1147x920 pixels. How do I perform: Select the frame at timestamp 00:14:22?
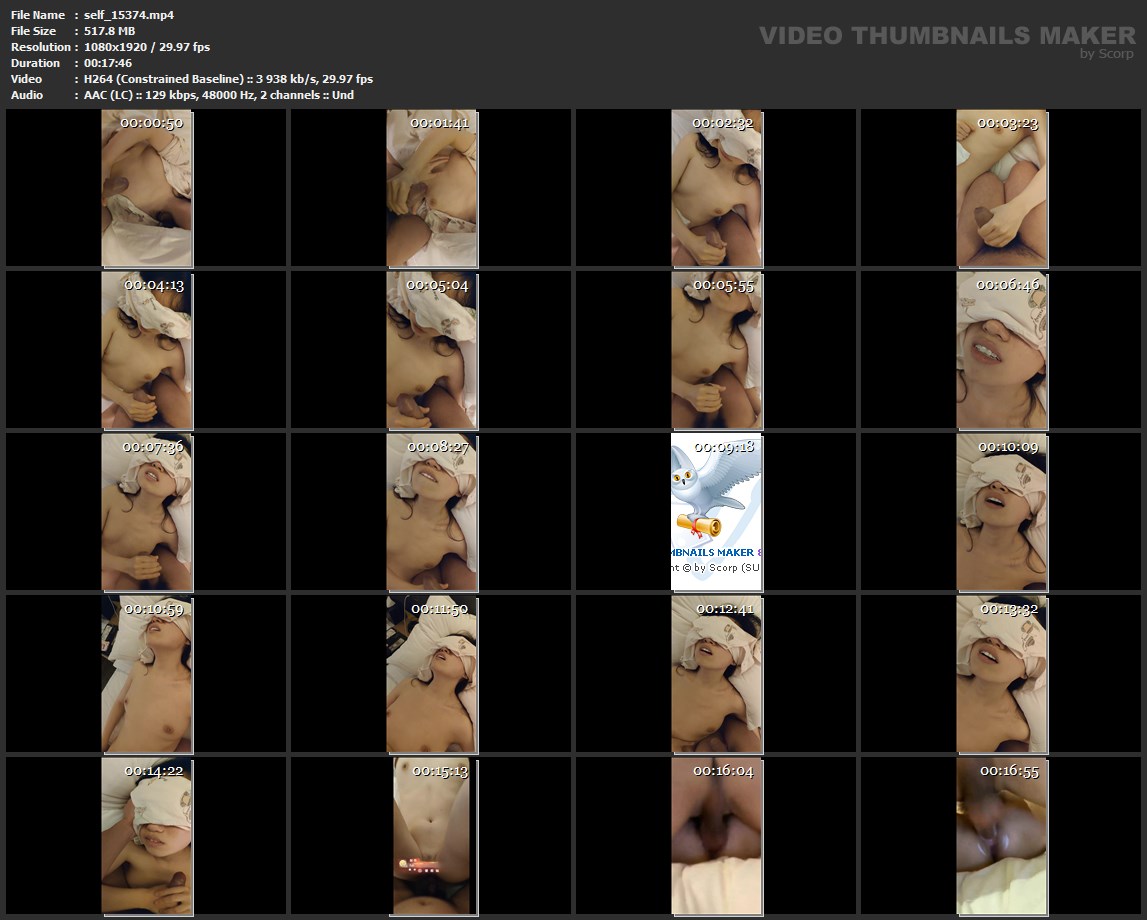147,836
